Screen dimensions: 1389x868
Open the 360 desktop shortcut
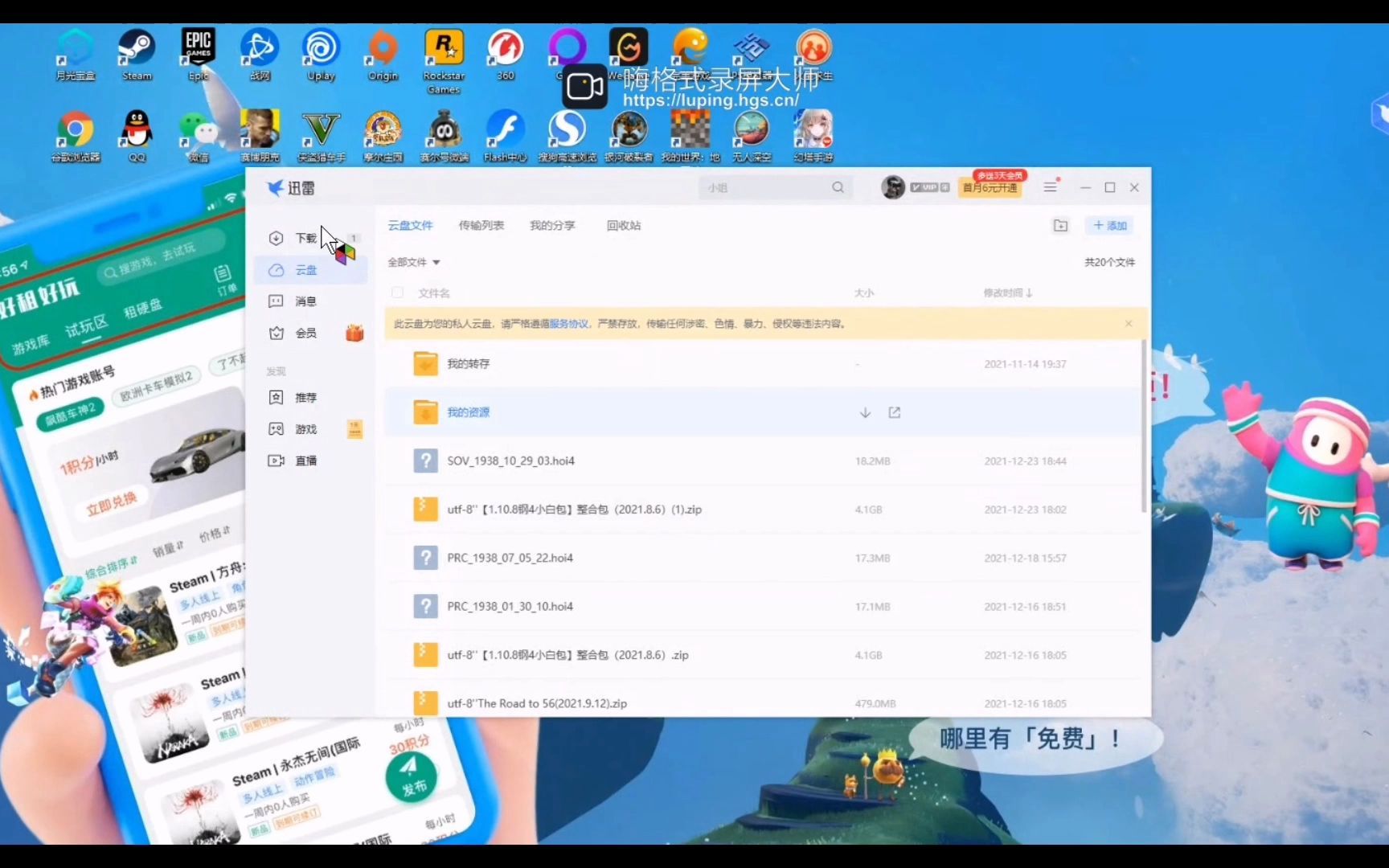[x=505, y=55]
